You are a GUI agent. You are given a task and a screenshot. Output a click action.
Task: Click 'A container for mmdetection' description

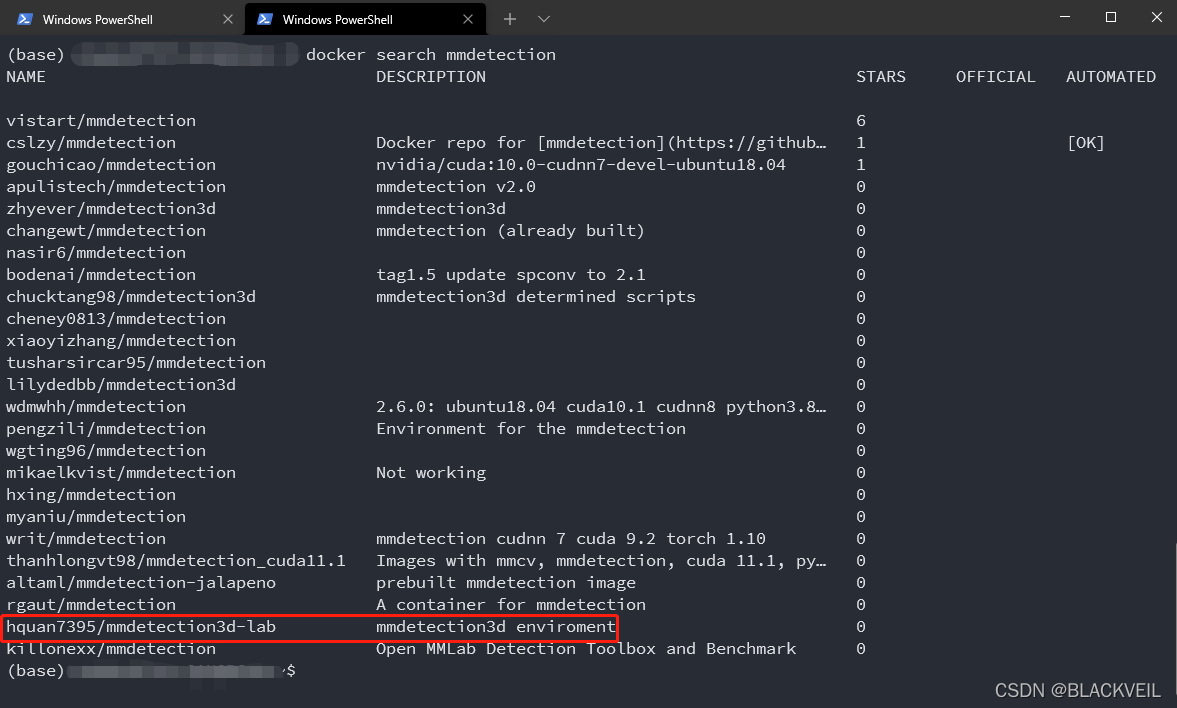(x=510, y=604)
